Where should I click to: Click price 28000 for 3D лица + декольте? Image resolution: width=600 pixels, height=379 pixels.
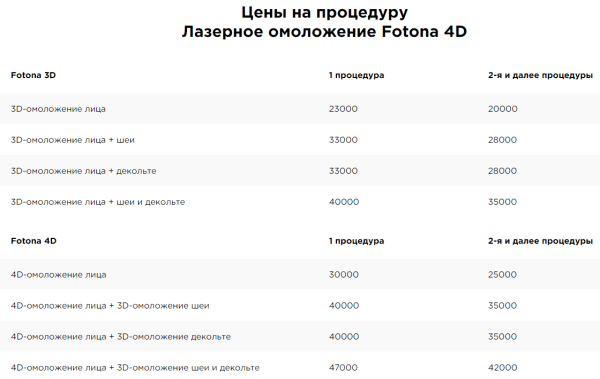coord(502,171)
